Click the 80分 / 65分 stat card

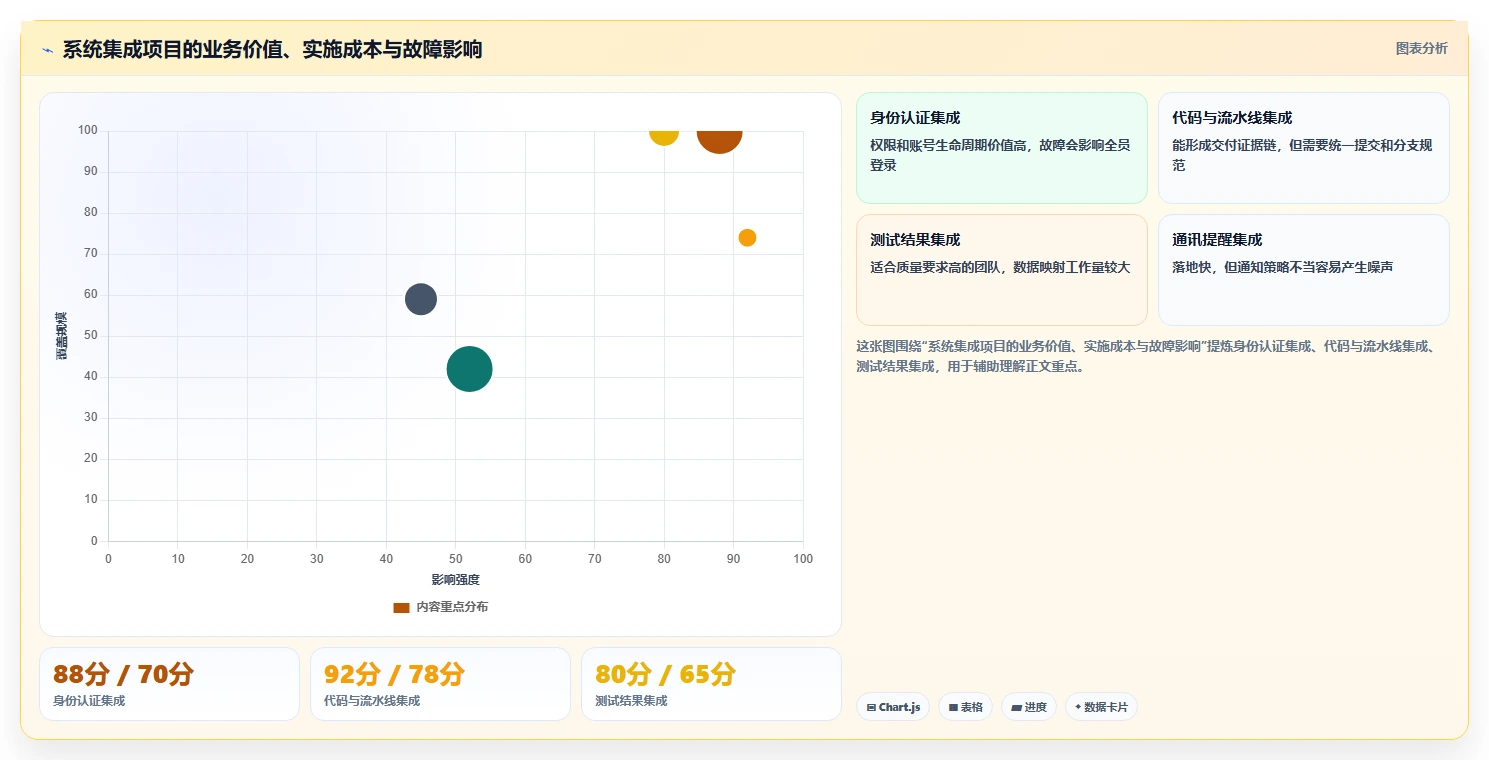pos(711,684)
